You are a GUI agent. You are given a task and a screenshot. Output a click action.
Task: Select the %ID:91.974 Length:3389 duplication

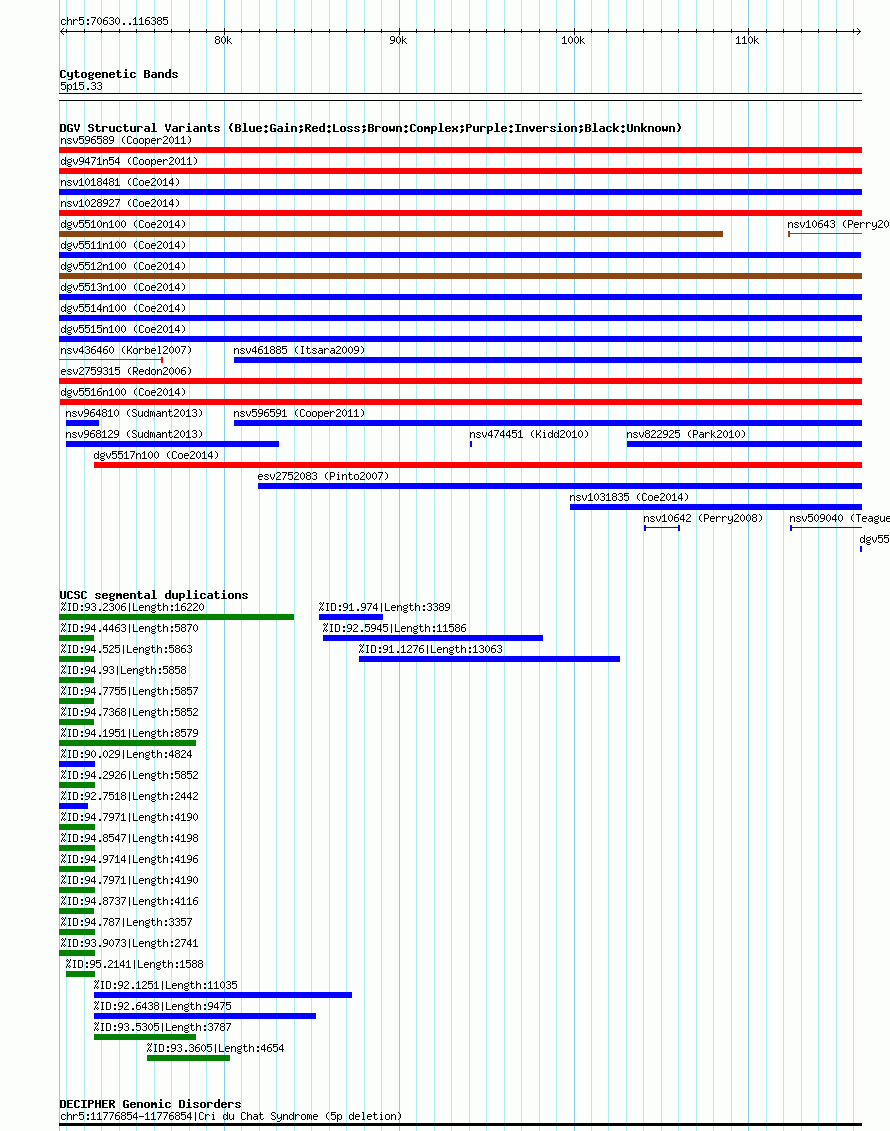[x=351, y=617]
